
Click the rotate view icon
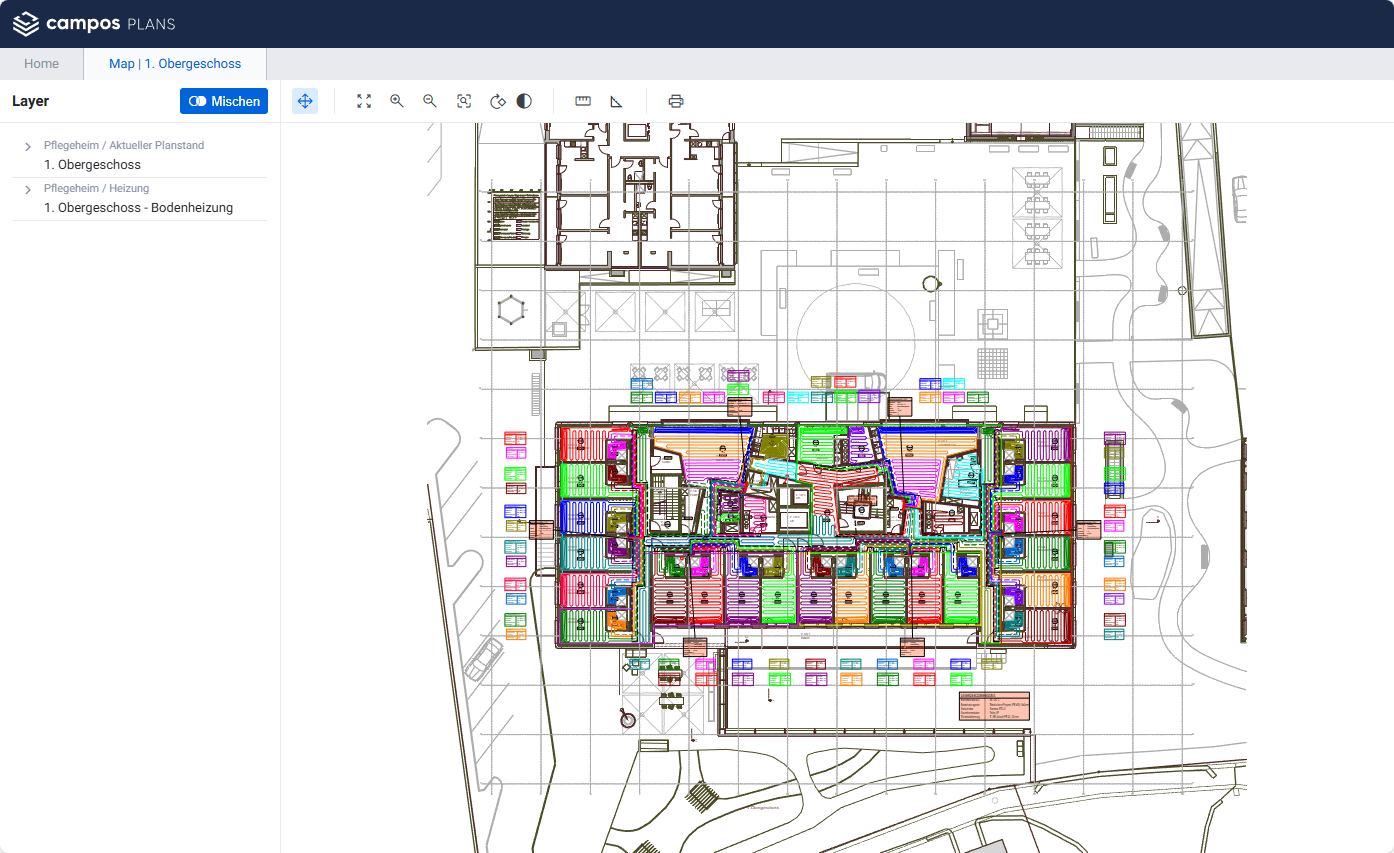(497, 101)
